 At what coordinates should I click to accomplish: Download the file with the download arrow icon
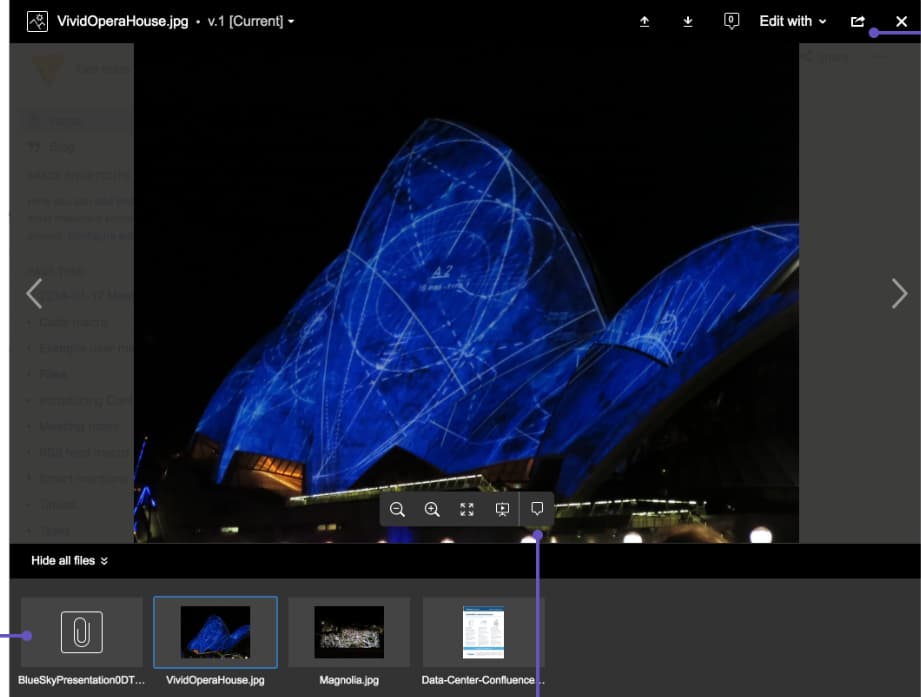[x=688, y=22]
